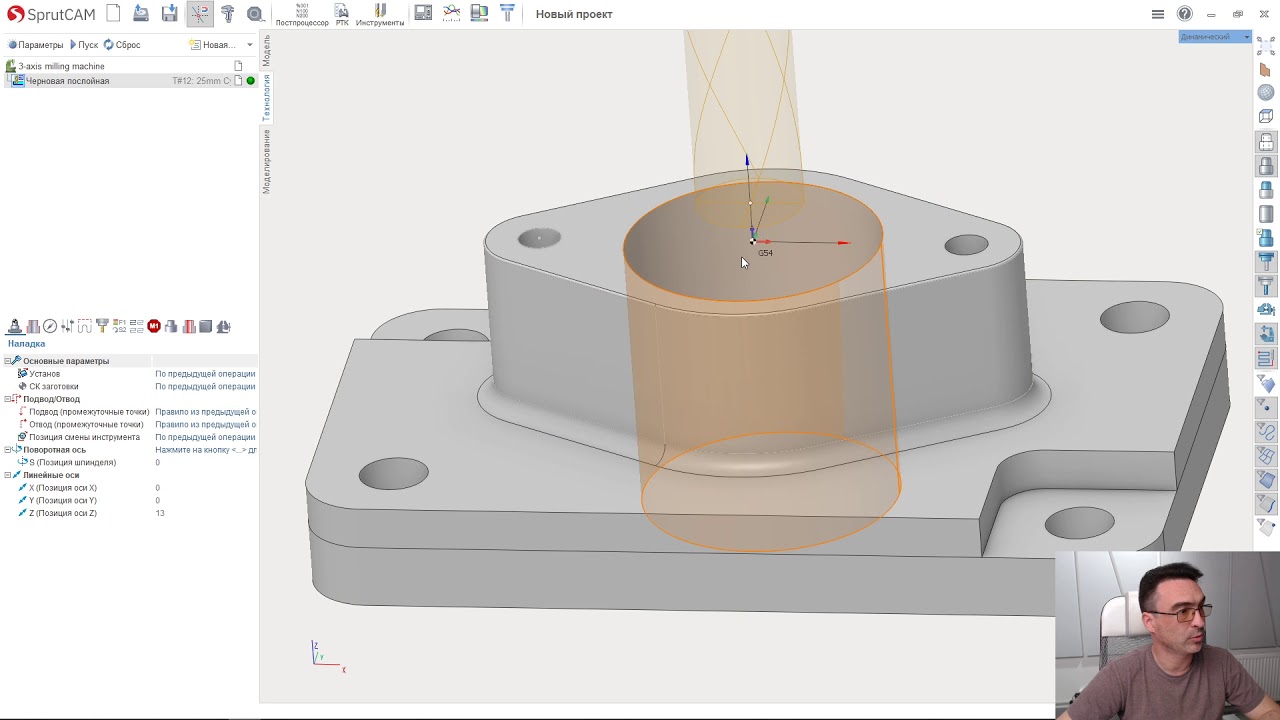The height and width of the screenshot is (720, 1280).
Task: Open the workpiece tab with red-gray part
Action: pos(33,326)
